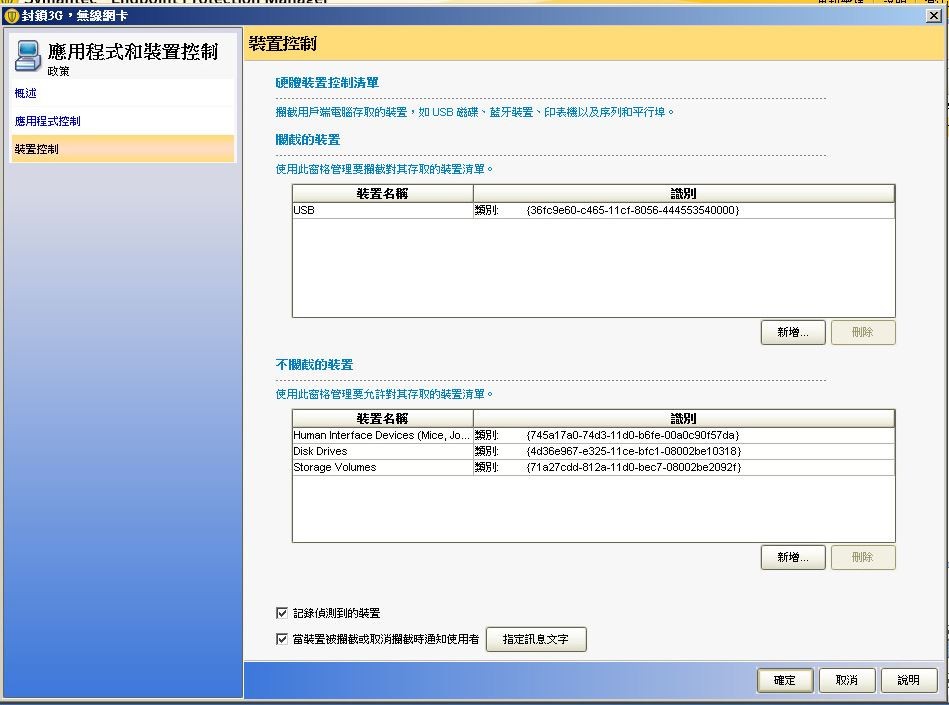Viewport: 949px width, 705px height.
Task: Toggle 記錄偵測到的裝置 checkbox
Action: click(281, 613)
